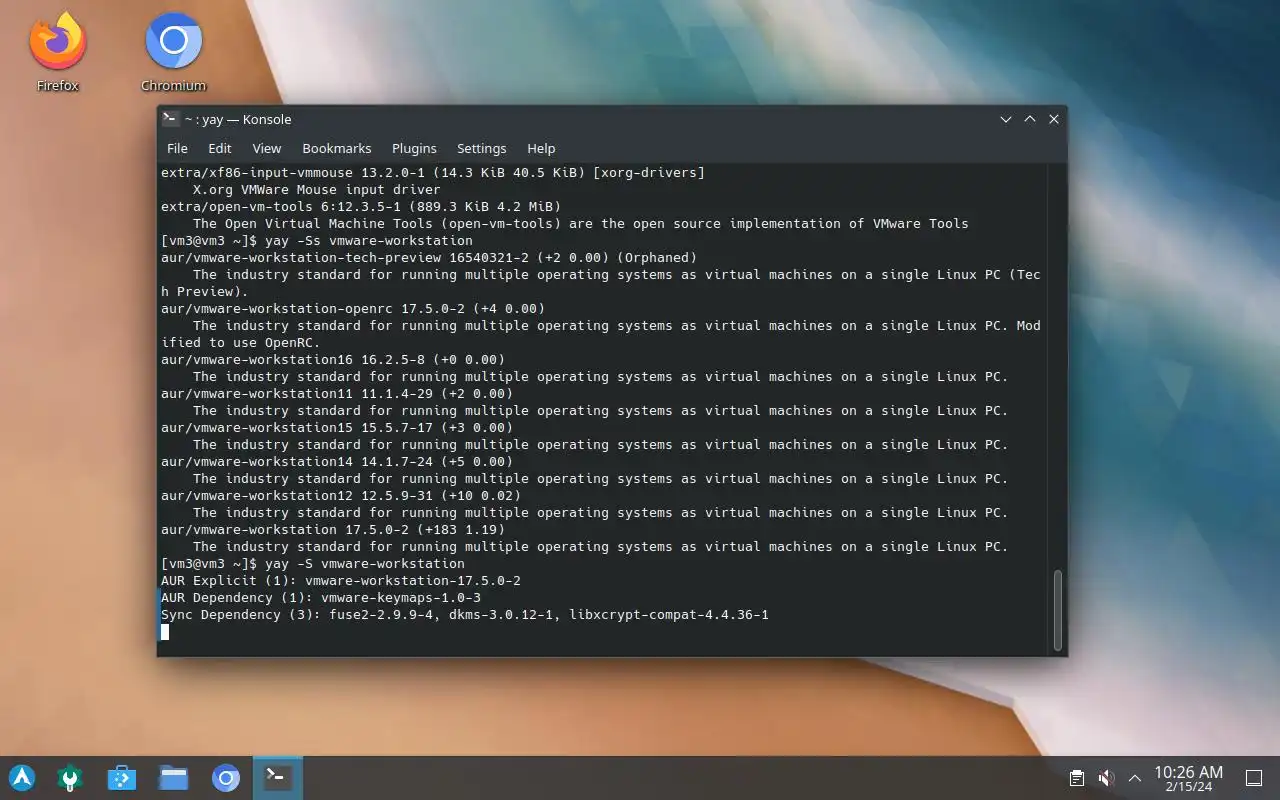Screen dimensions: 1280x800
Task: Click the text "extra/open-vm-tools 6:12.3.5-1"
Action: click(281, 206)
